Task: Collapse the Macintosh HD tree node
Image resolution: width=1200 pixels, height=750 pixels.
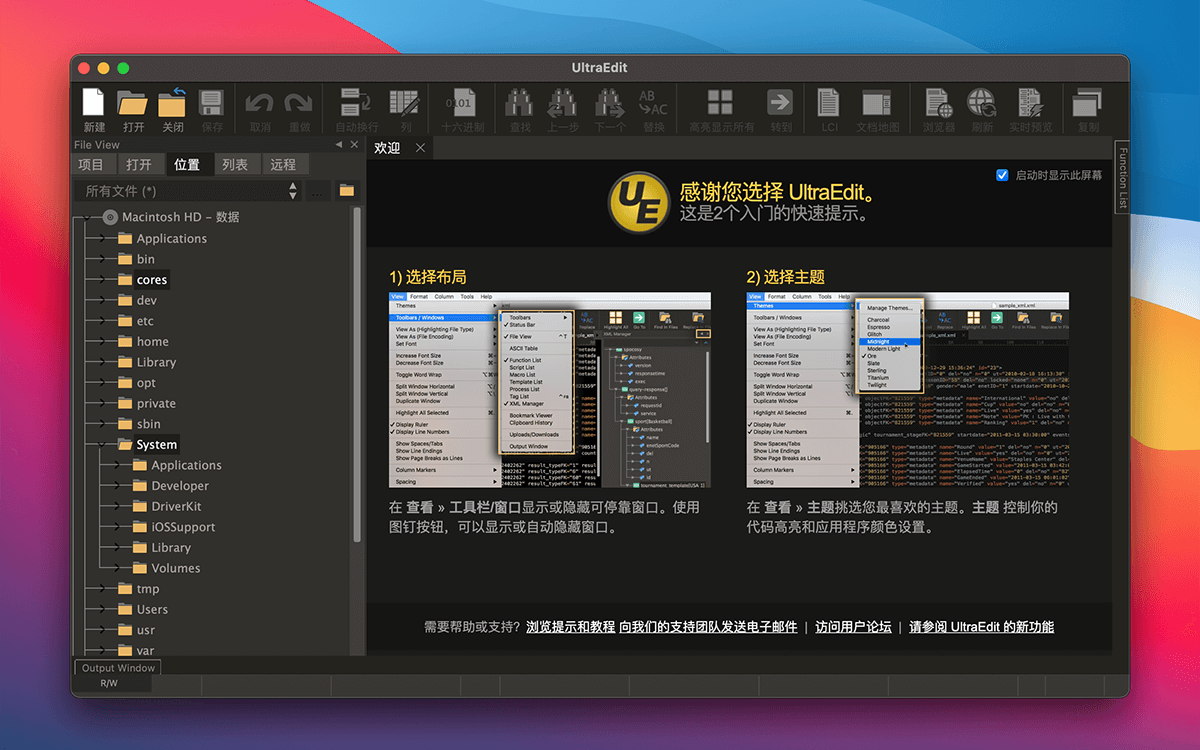Action: (x=89, y=217)
